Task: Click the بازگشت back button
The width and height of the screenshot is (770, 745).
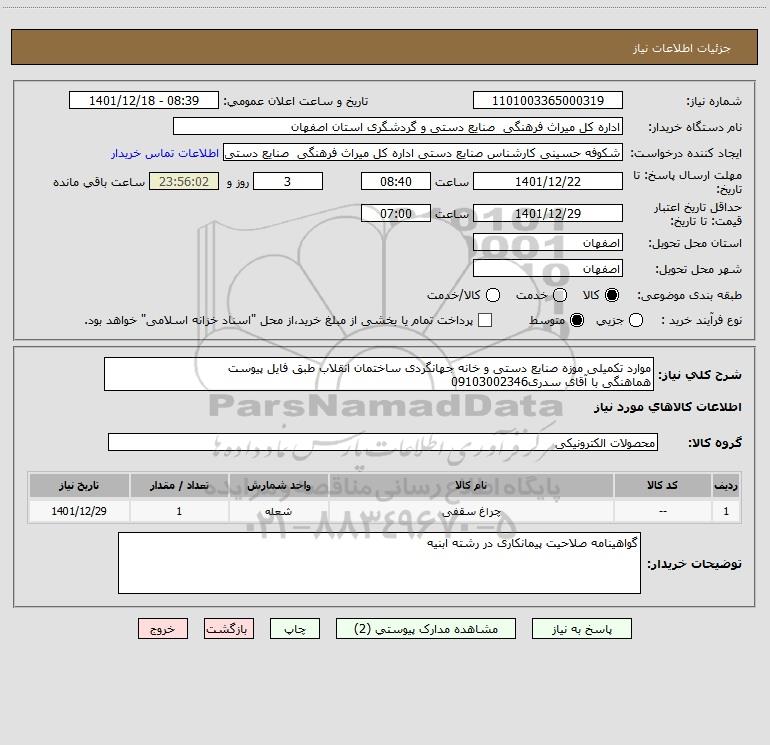Action: [x=229, y=629]
